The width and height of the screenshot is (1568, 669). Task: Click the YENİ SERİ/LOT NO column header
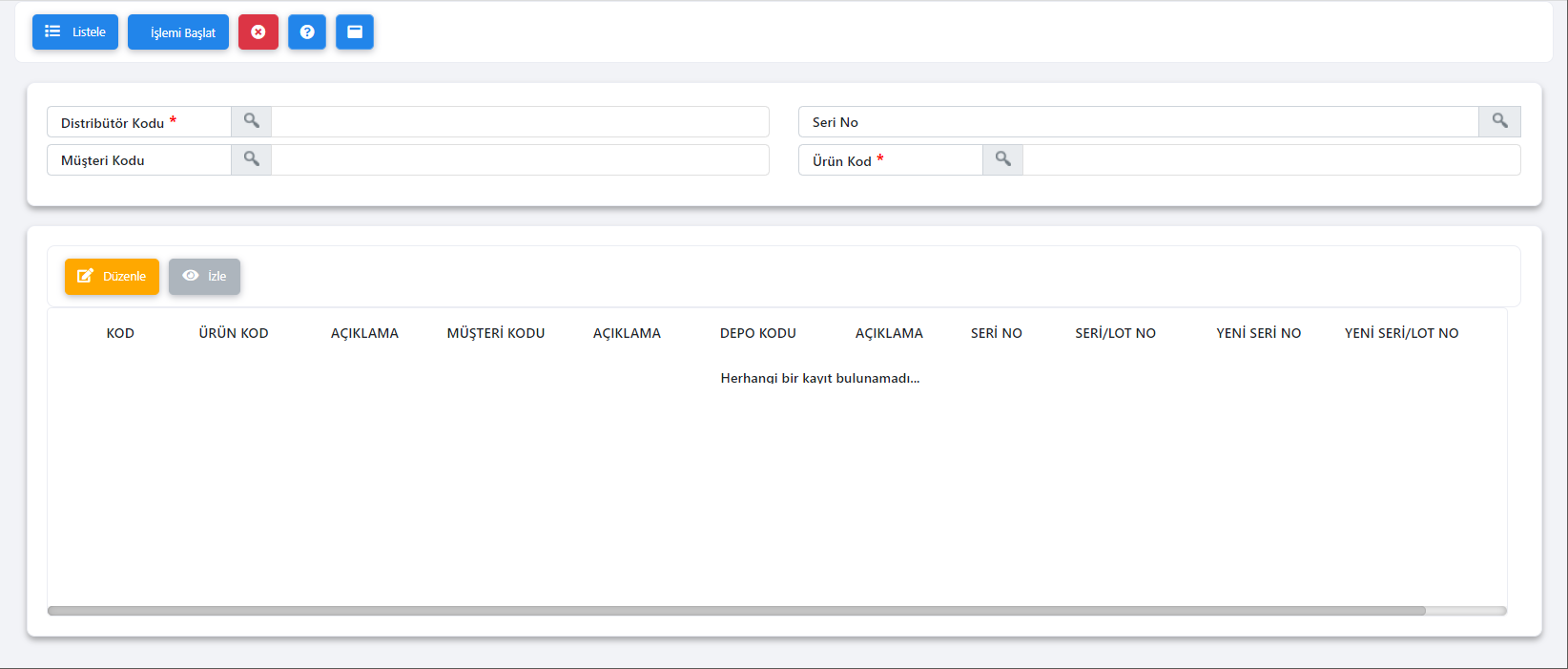coord(1402,333)
